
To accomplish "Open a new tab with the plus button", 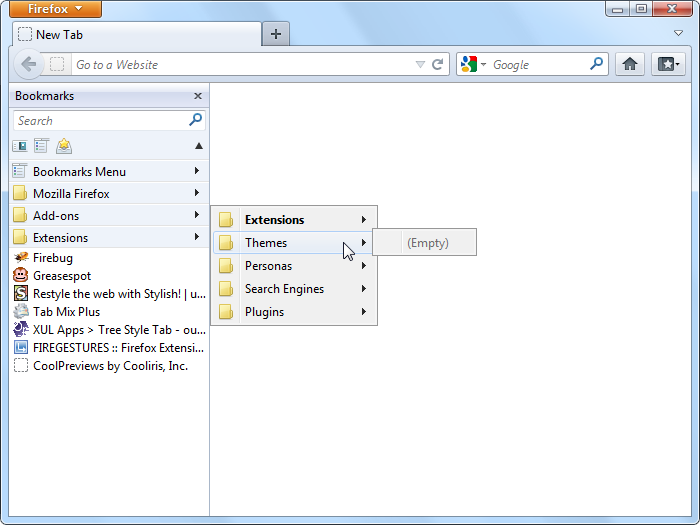I will (276, 34).
